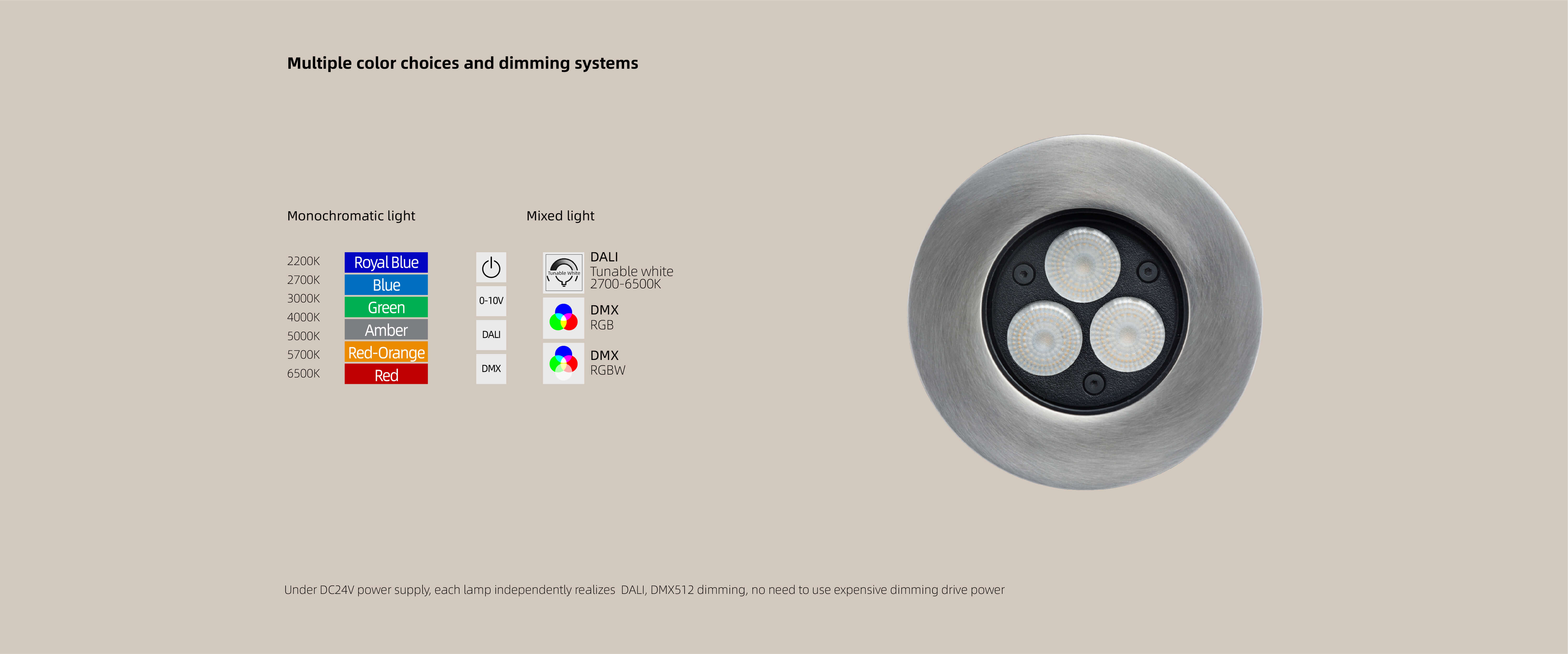Select the 4000K color temperature
The image size is (1568, 654).
[x=303, y=317]
